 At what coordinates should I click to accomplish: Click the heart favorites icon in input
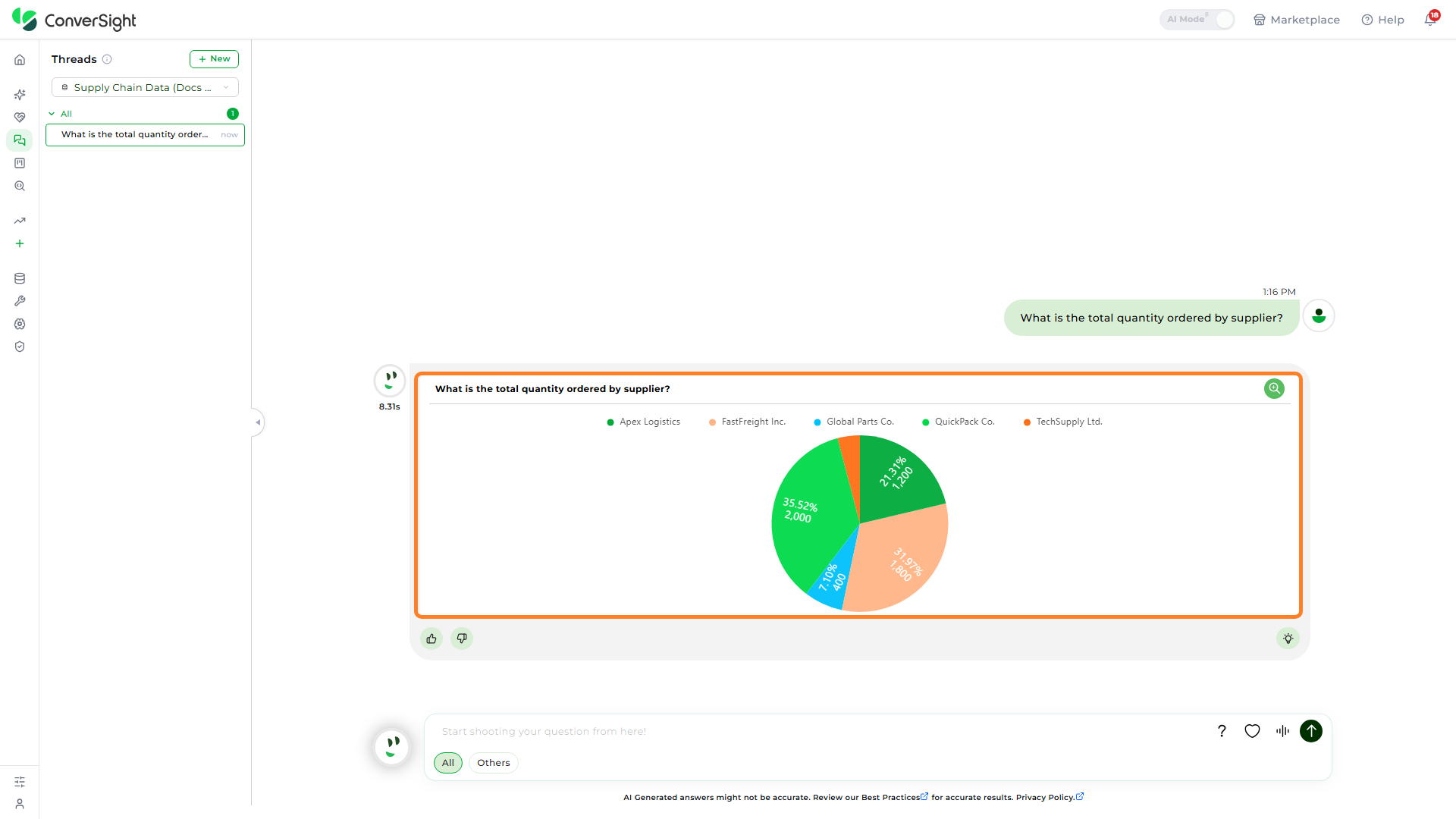(x=1252, y=731)
